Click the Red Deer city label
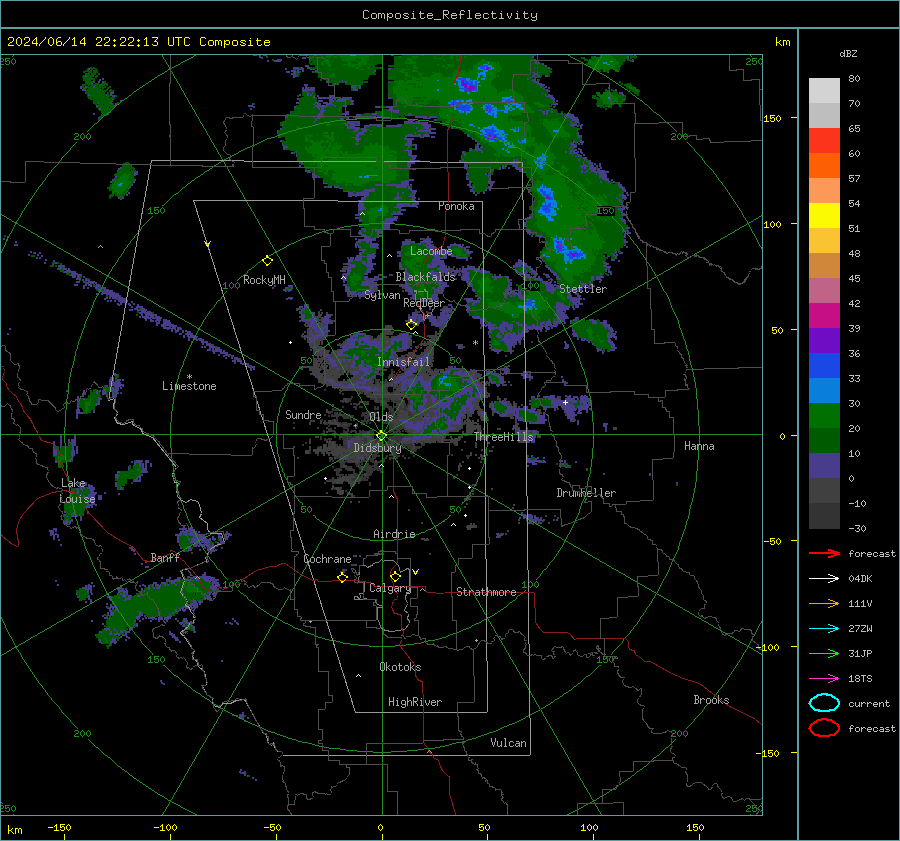The image size is (900, 841). point(424,303)
